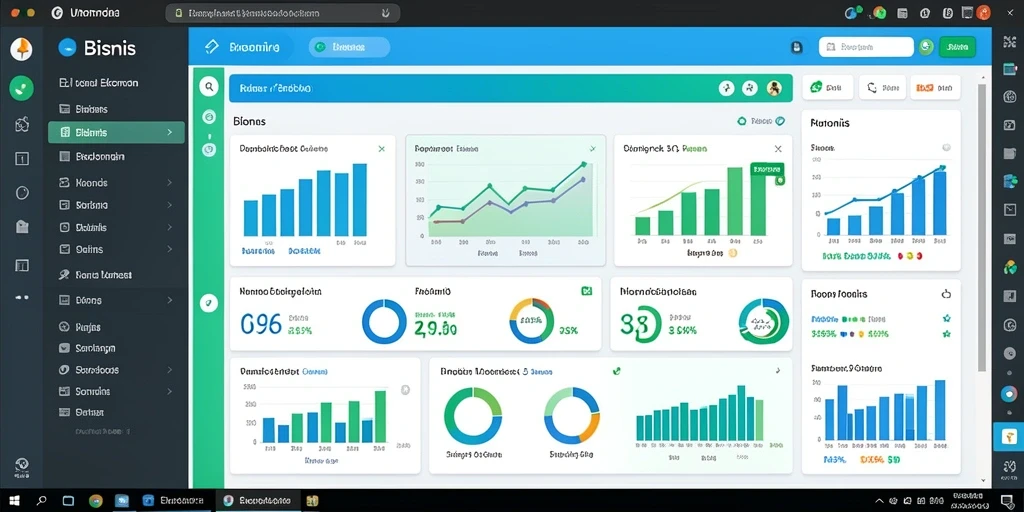The height and width of the screenshot is (512, 1024).
Task: Click the orange-badge button above Rutonlis panel
Action: coord(935,87)
